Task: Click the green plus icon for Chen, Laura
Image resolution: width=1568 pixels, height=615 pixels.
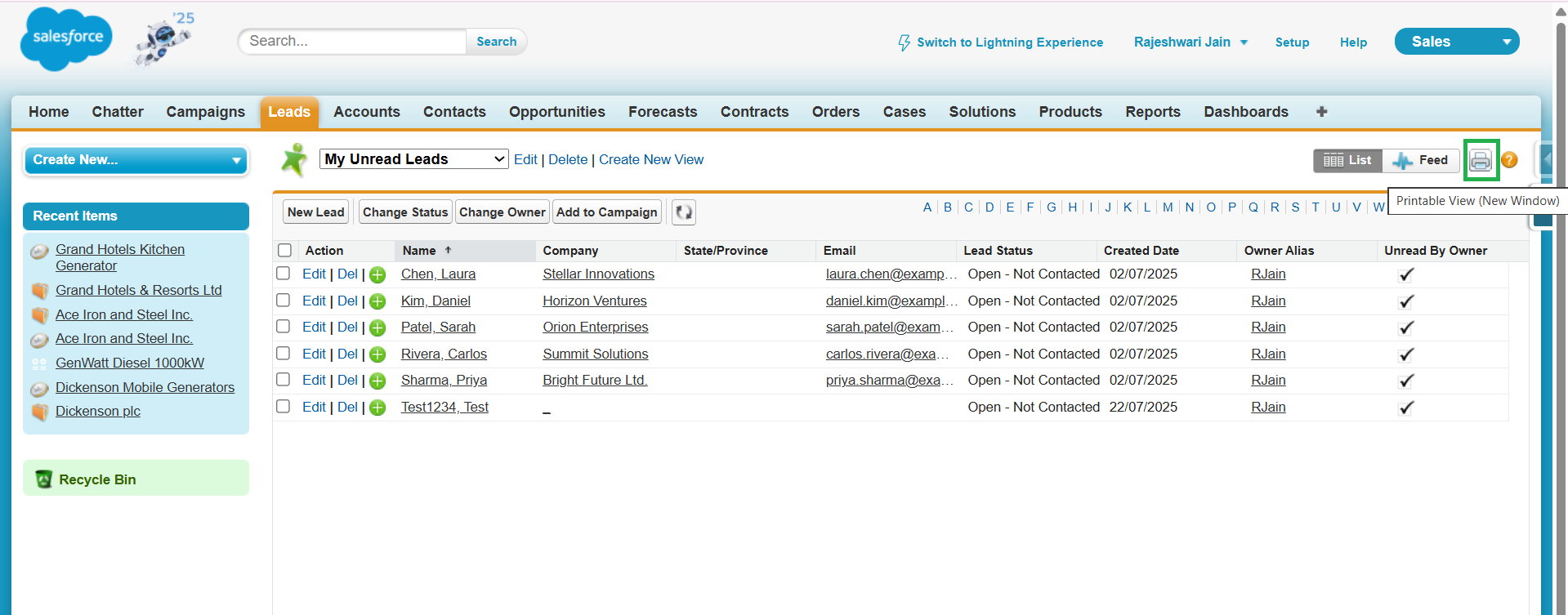Action: click(377, 275)
